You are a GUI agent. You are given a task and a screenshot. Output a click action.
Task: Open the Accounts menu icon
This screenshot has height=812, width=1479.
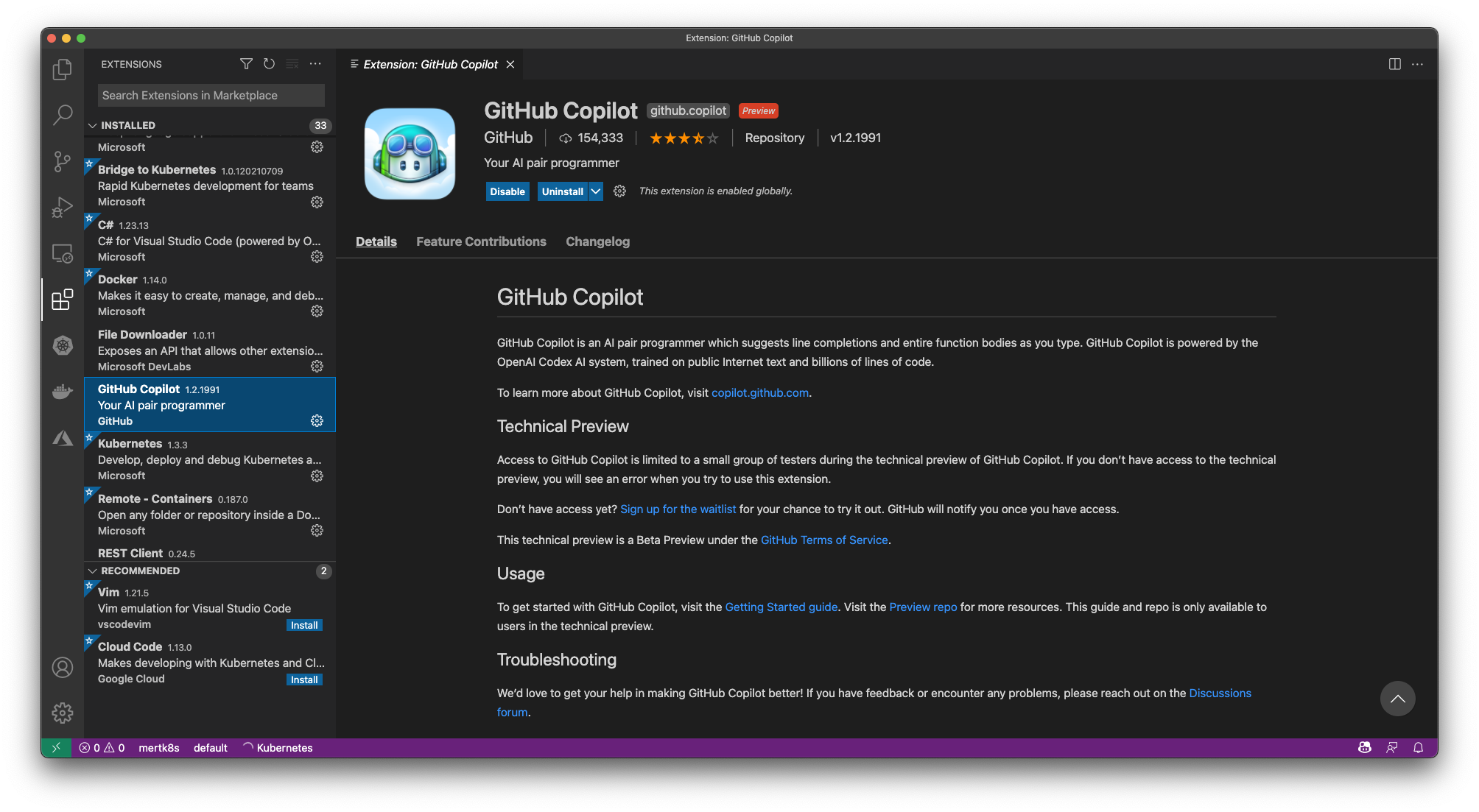coord(63,667)
